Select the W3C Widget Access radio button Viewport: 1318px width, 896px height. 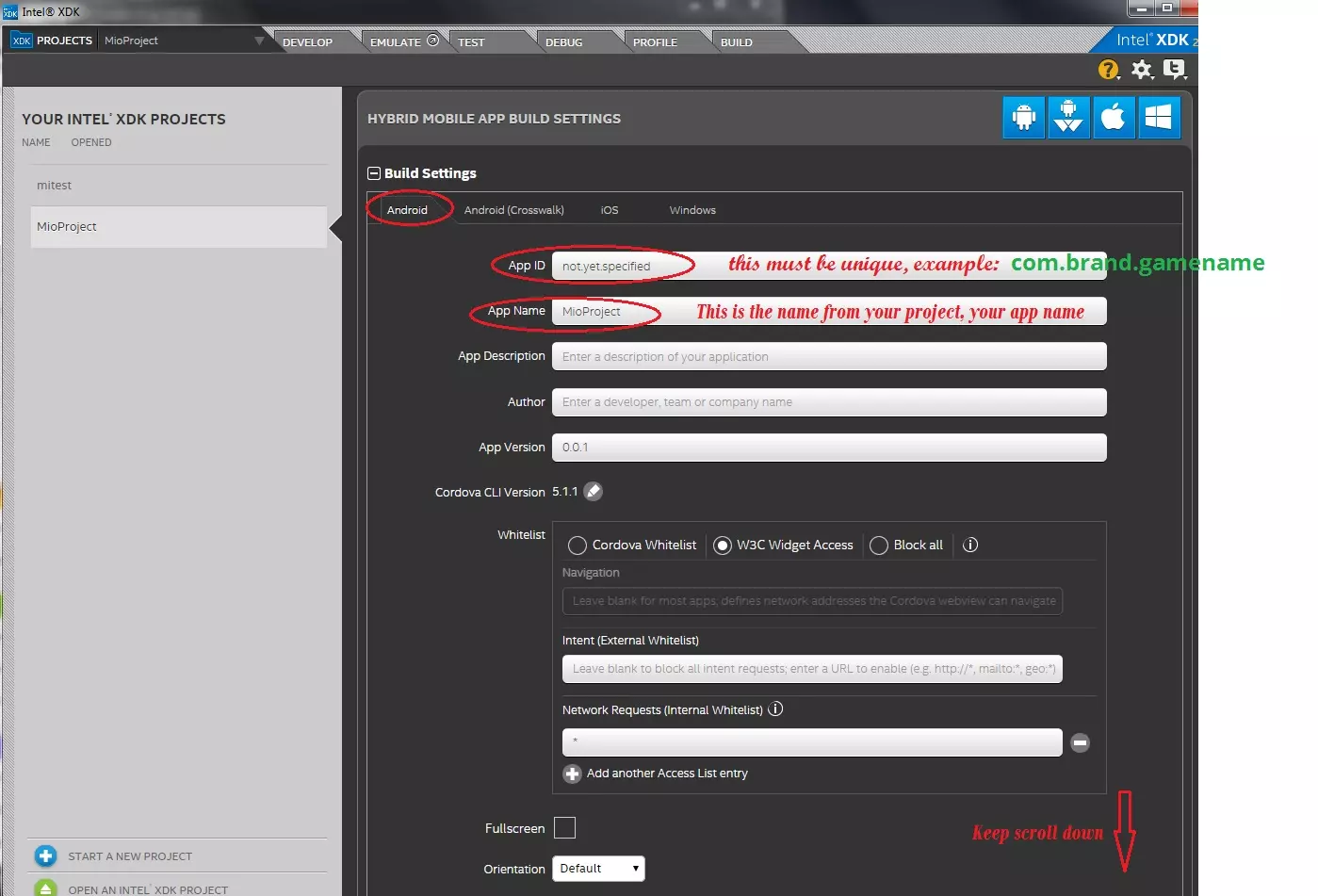point(723,546)
